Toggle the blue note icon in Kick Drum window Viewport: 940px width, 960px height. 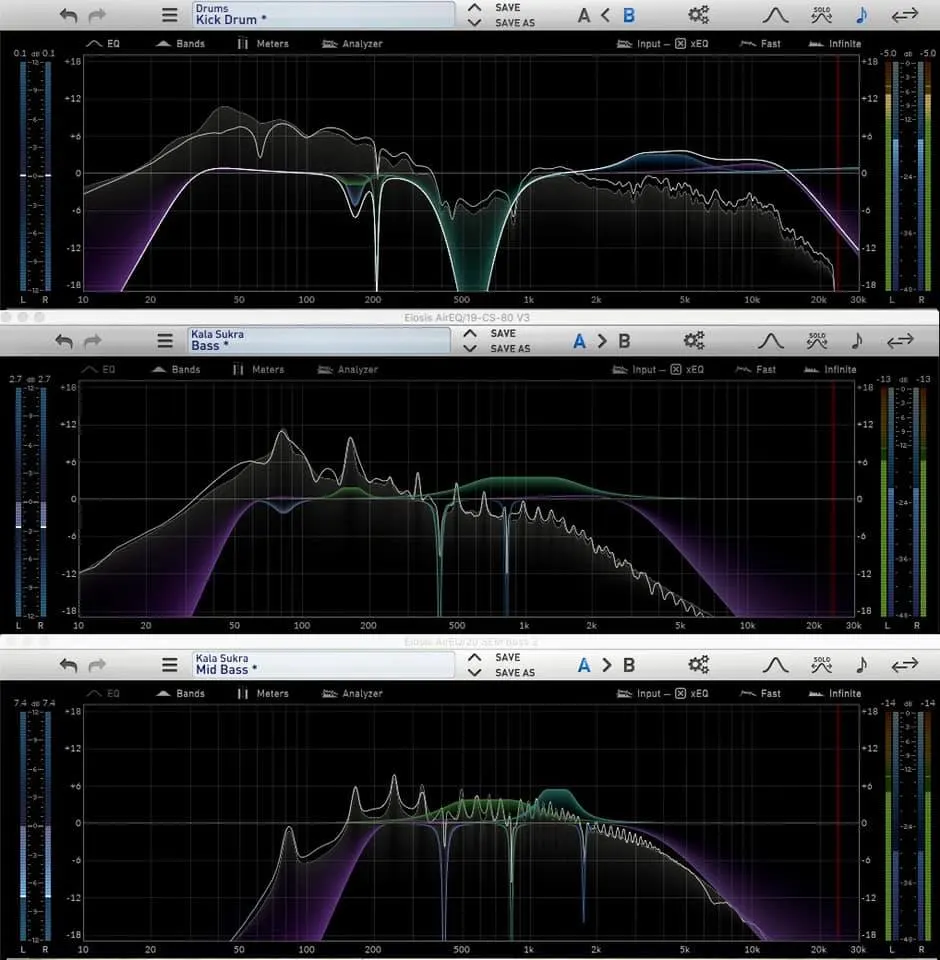pos(862,15)
